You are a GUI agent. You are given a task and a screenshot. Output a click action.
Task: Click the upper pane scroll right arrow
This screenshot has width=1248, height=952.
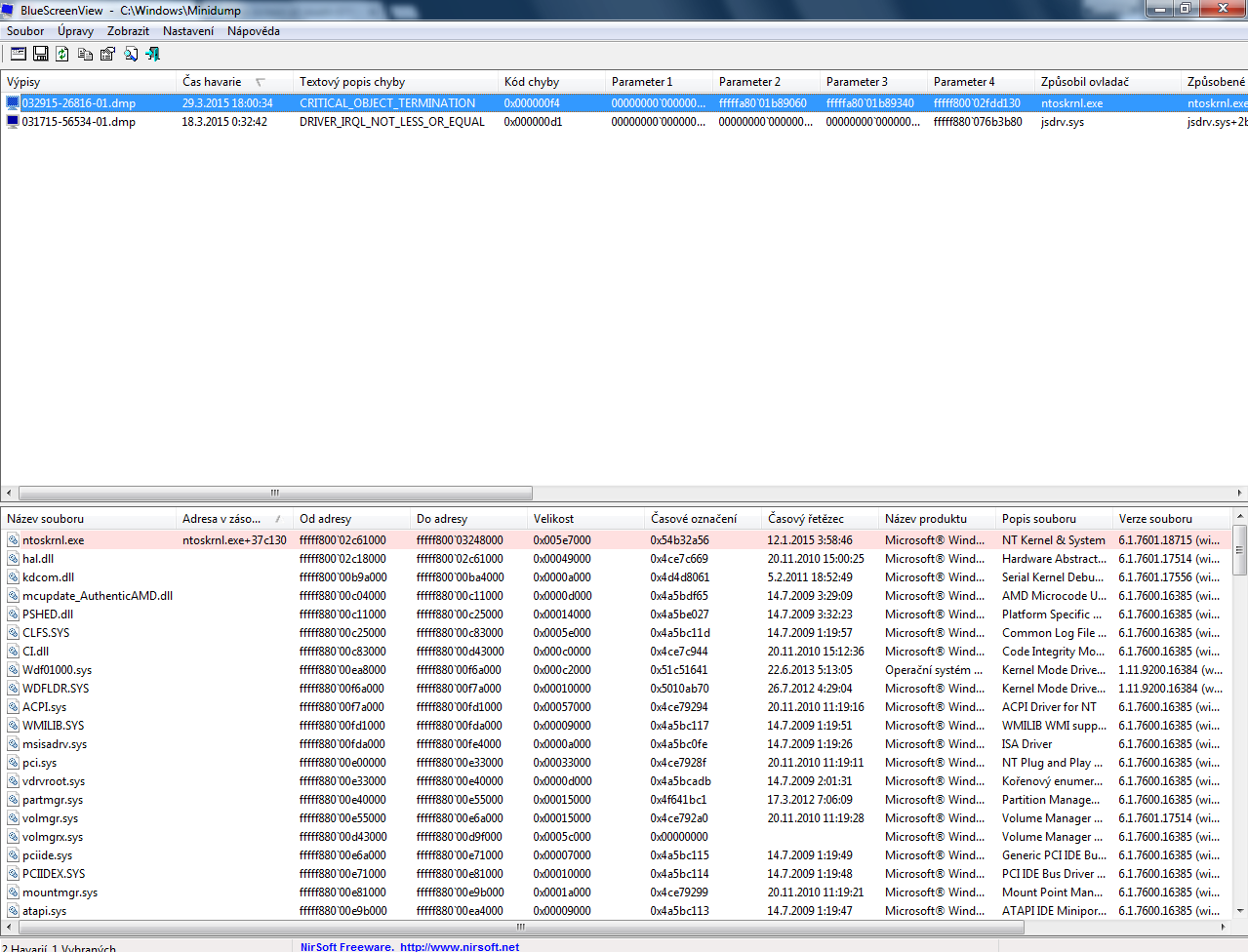point(1240,494)
